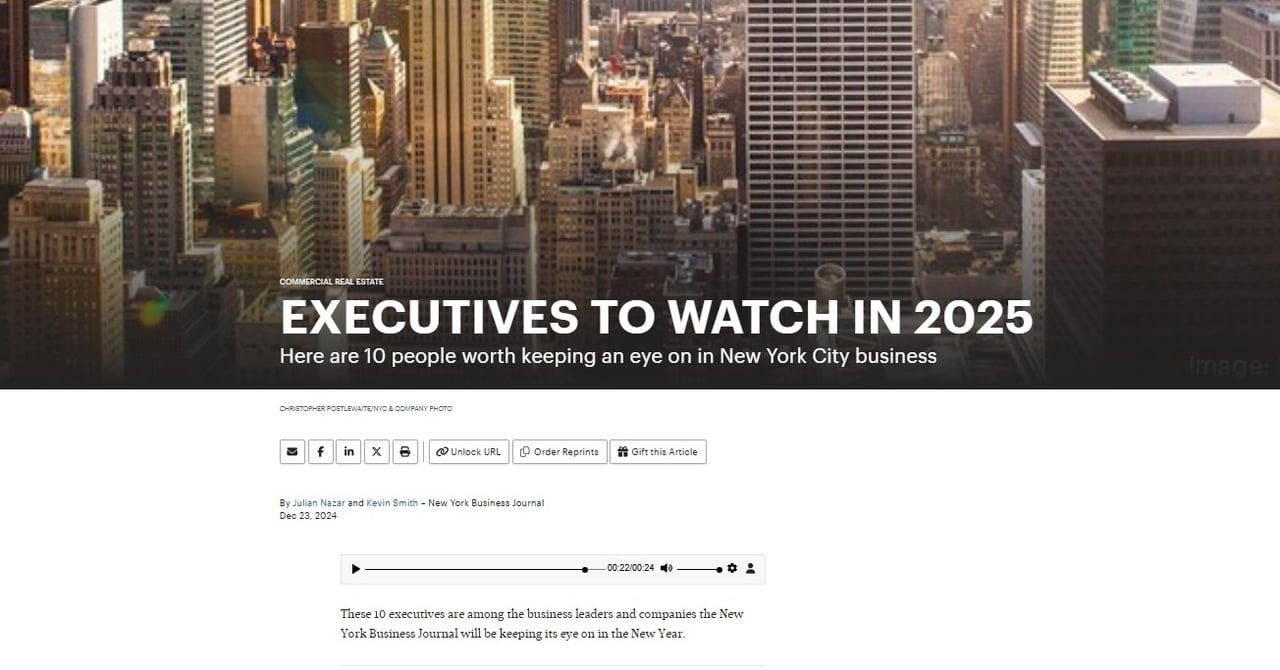Click the Executives to Watch in 2025 headline
The image size is (1280, 670).
pyautogui.click(x=656, y=317)
